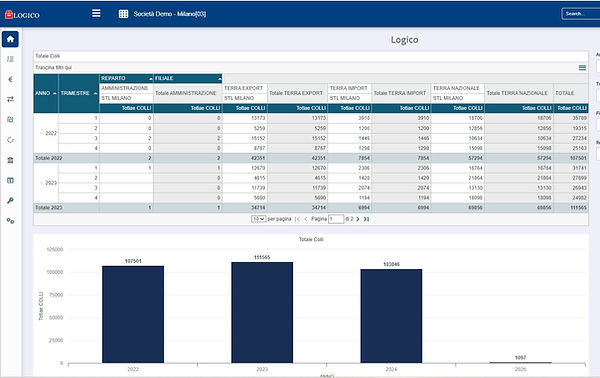
Task: Jump to the last page of results
Action: [x=366, y=219]
